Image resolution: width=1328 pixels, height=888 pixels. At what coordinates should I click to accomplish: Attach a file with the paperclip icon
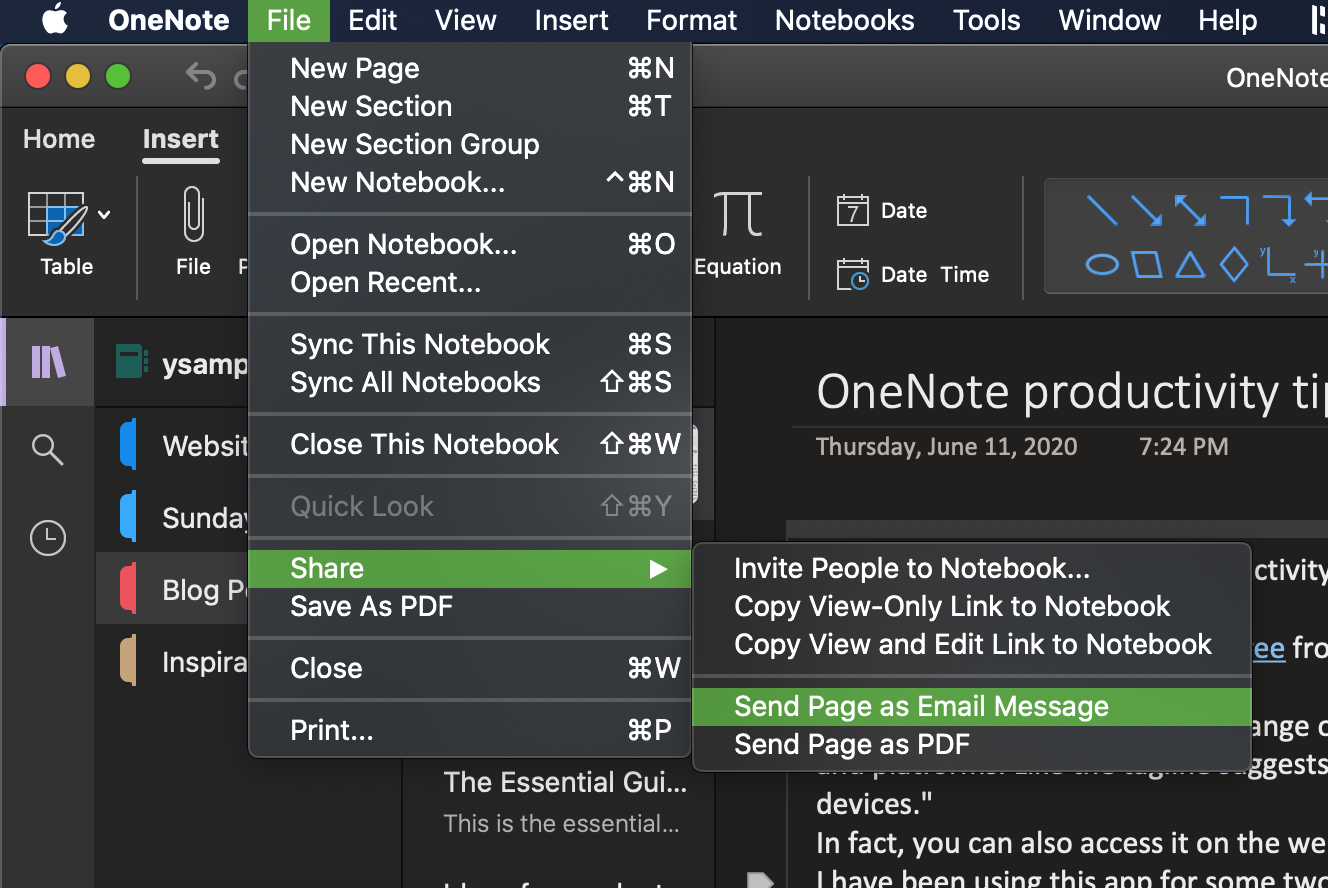point(193,215)
